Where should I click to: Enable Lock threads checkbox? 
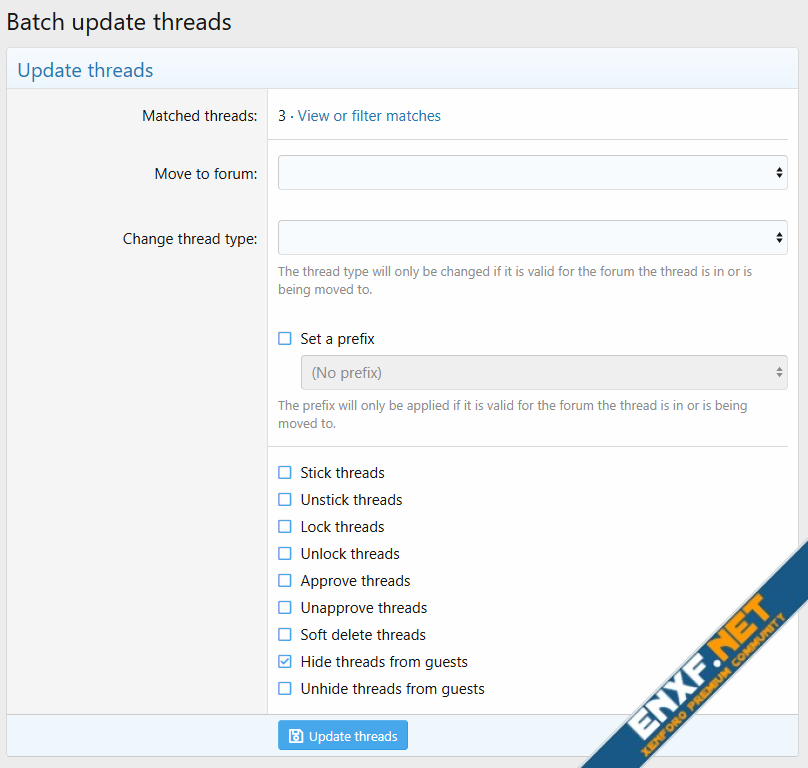pyautogui.click(x=285, y=527)
